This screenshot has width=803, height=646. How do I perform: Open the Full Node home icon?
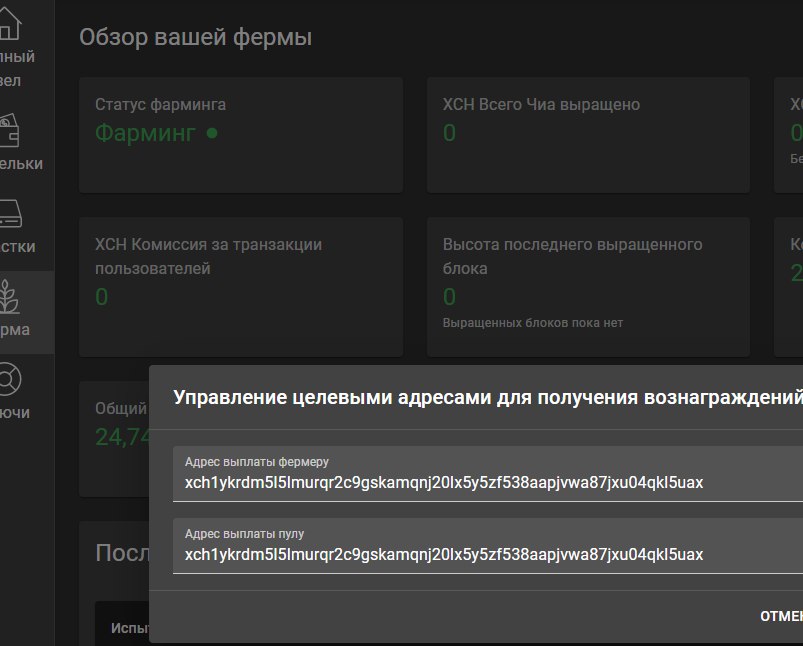click(x=10, y=24)
